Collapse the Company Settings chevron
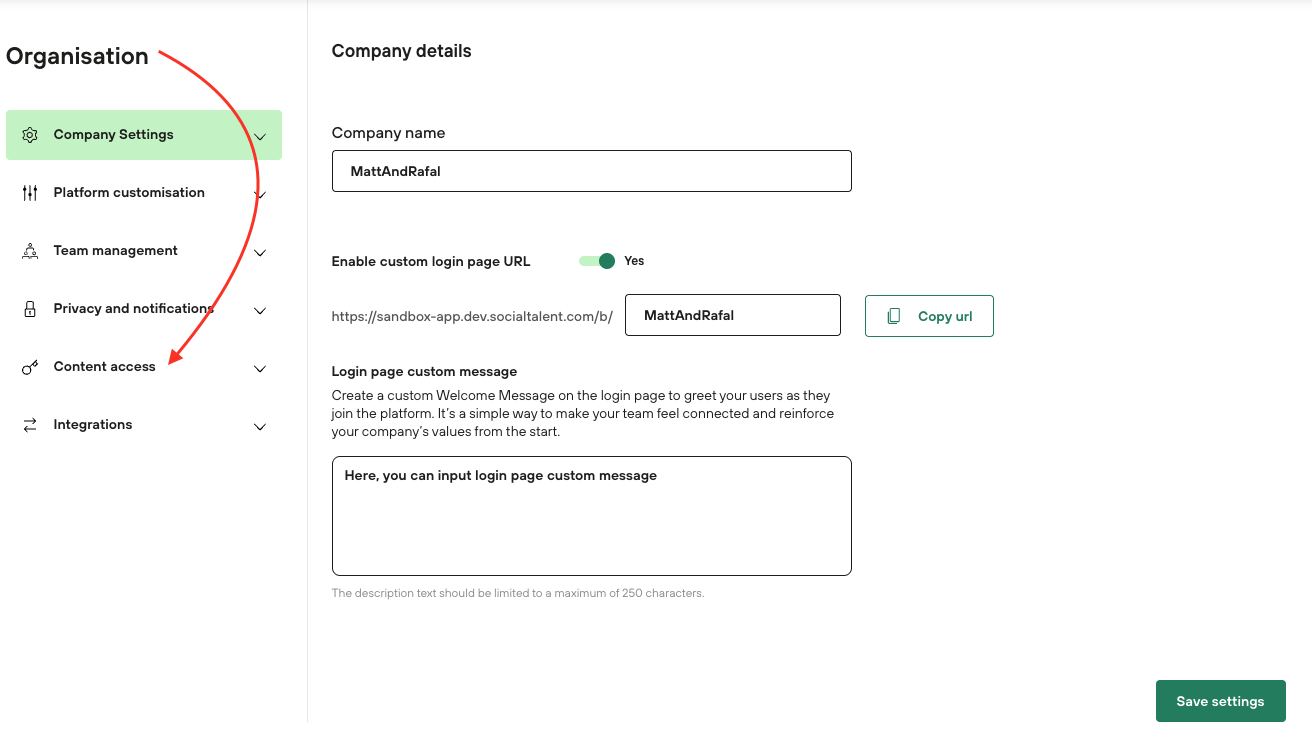Image resolution: width=1312 pixels, height=752 pixels. 260,136
